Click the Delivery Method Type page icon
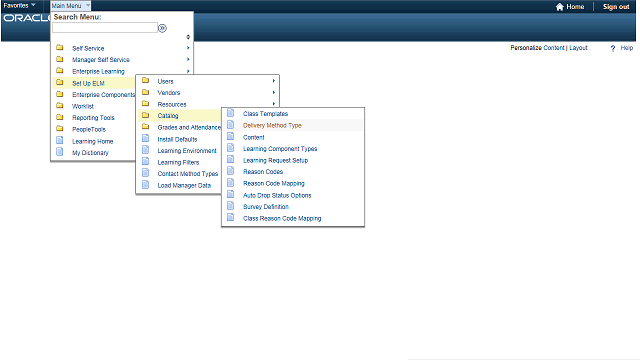The height and width of the screenshot is (360, 640). point(231,124)
